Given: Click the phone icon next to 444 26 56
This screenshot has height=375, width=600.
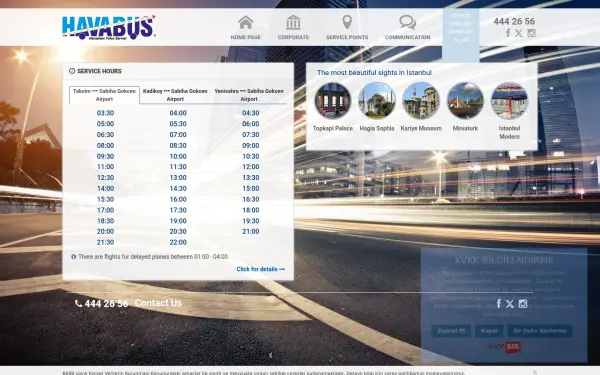Looking at the screenshot, I should click(78, 303).
